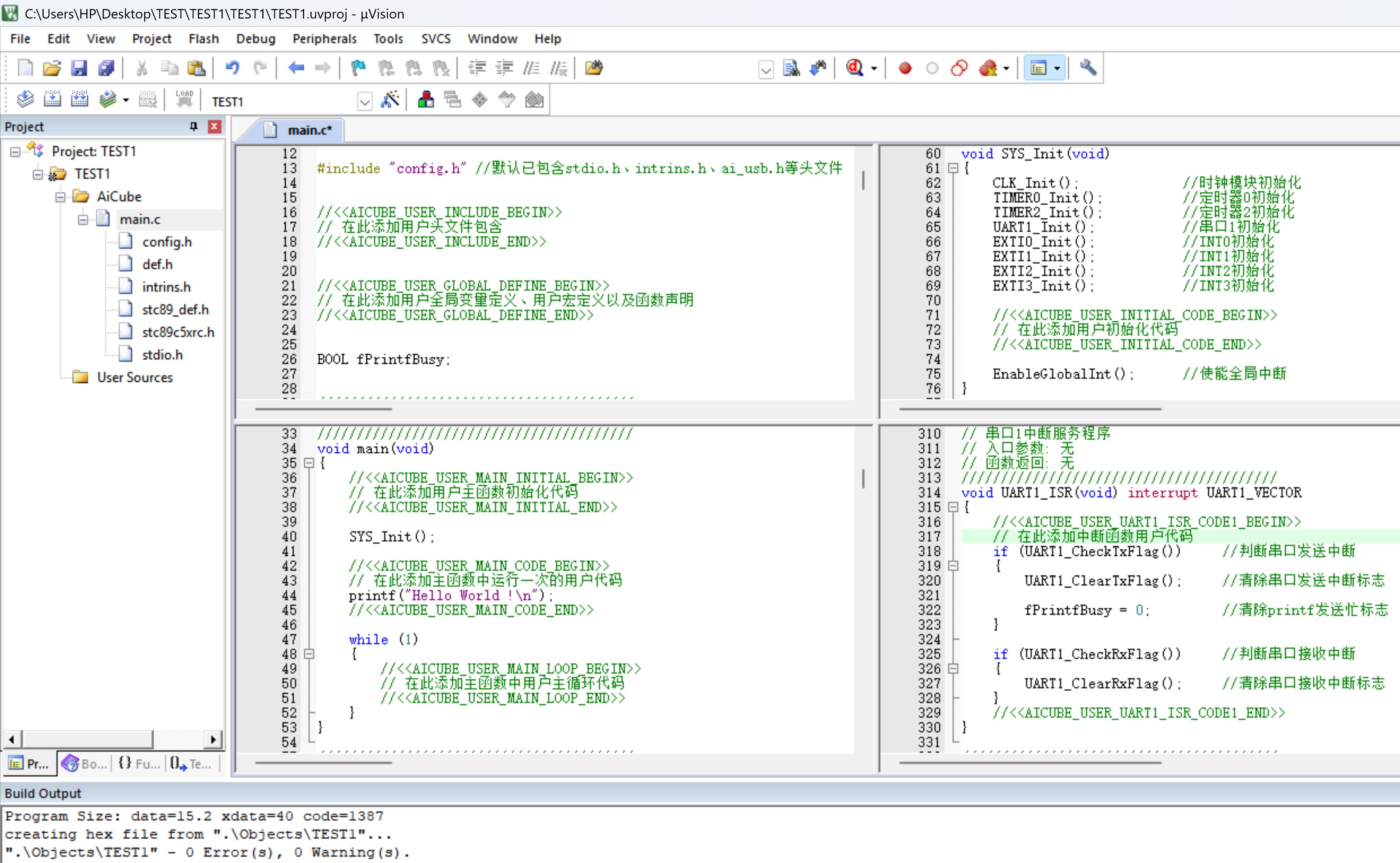Undo last edit with blue arrow
This screenshot has width=1400, height=863.
[232, 69]
